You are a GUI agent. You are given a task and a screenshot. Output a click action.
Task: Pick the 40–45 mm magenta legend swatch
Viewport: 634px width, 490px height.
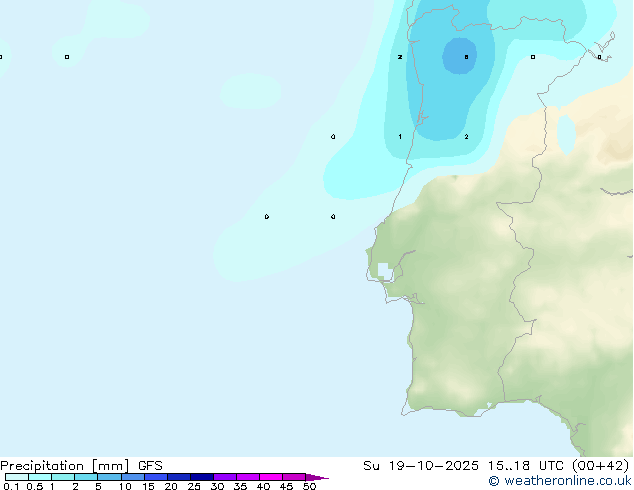[271, 477]
